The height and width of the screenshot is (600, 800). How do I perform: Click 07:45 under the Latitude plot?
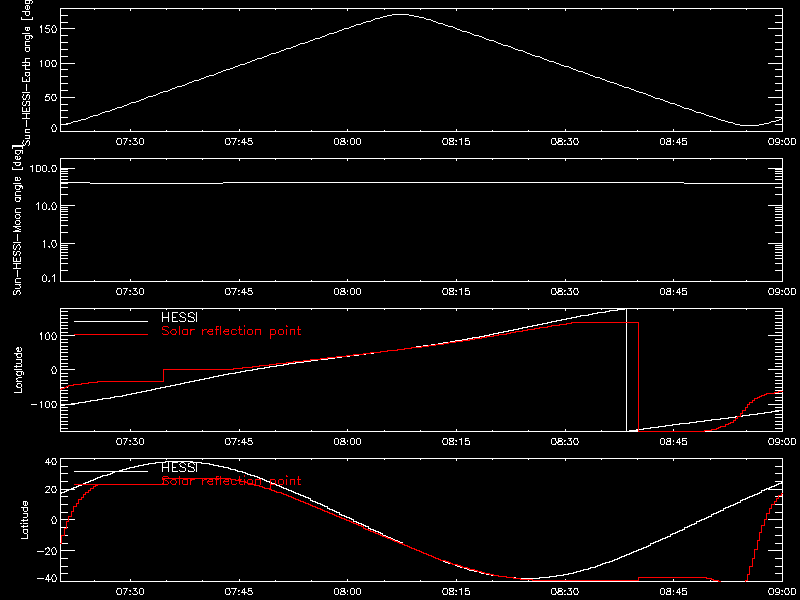click(x=239, y=592)
